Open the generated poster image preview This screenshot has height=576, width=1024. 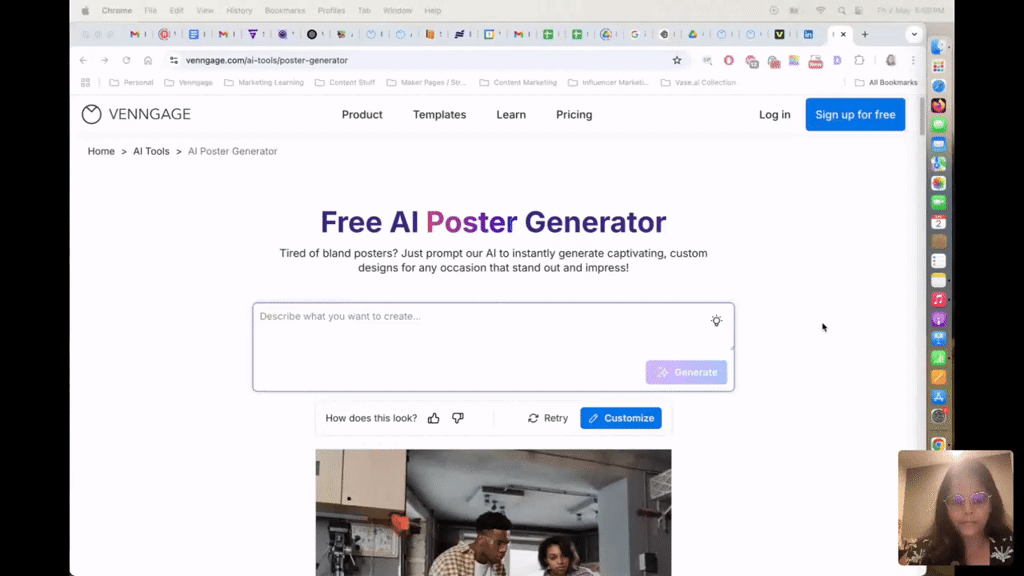[493, 512]
